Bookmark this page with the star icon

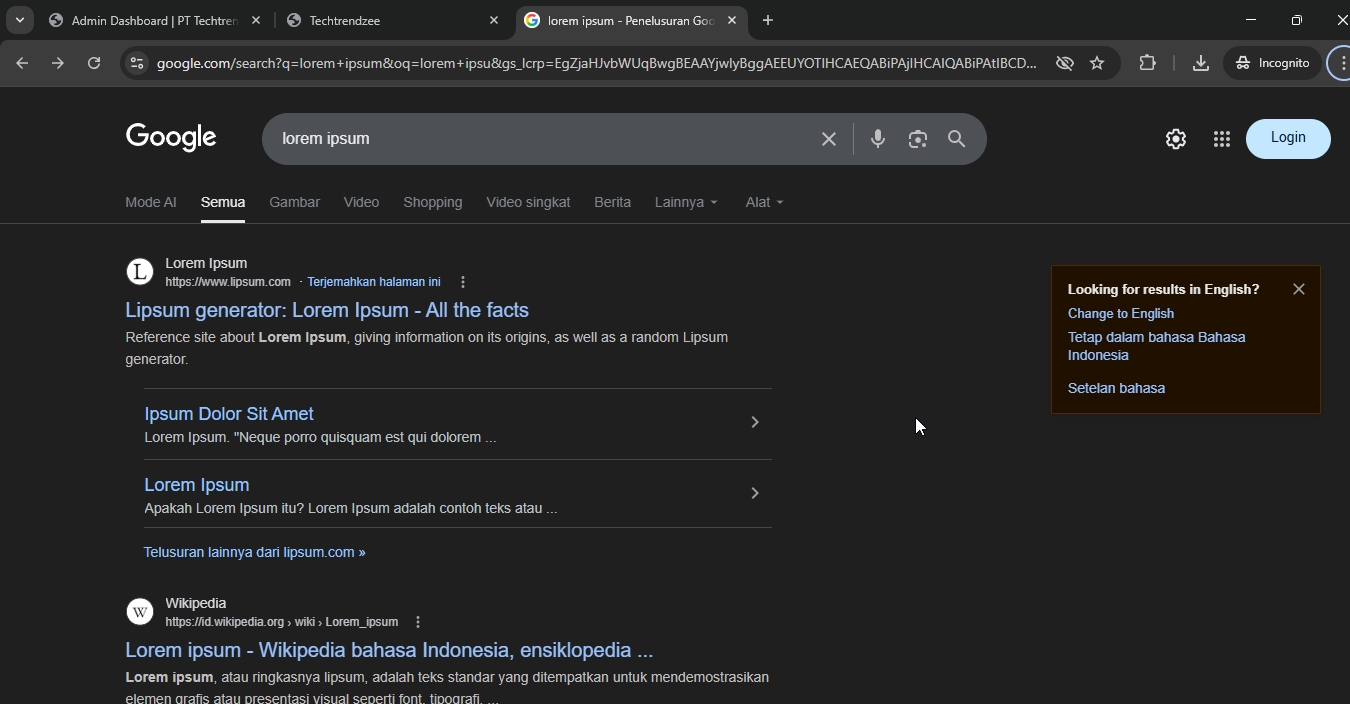click(x=1097, y=63)
